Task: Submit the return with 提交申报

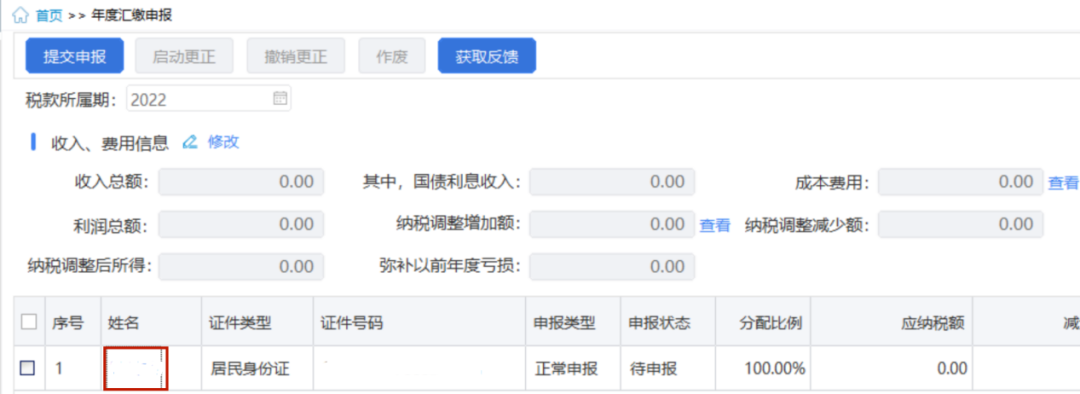Action: (74, 56)
